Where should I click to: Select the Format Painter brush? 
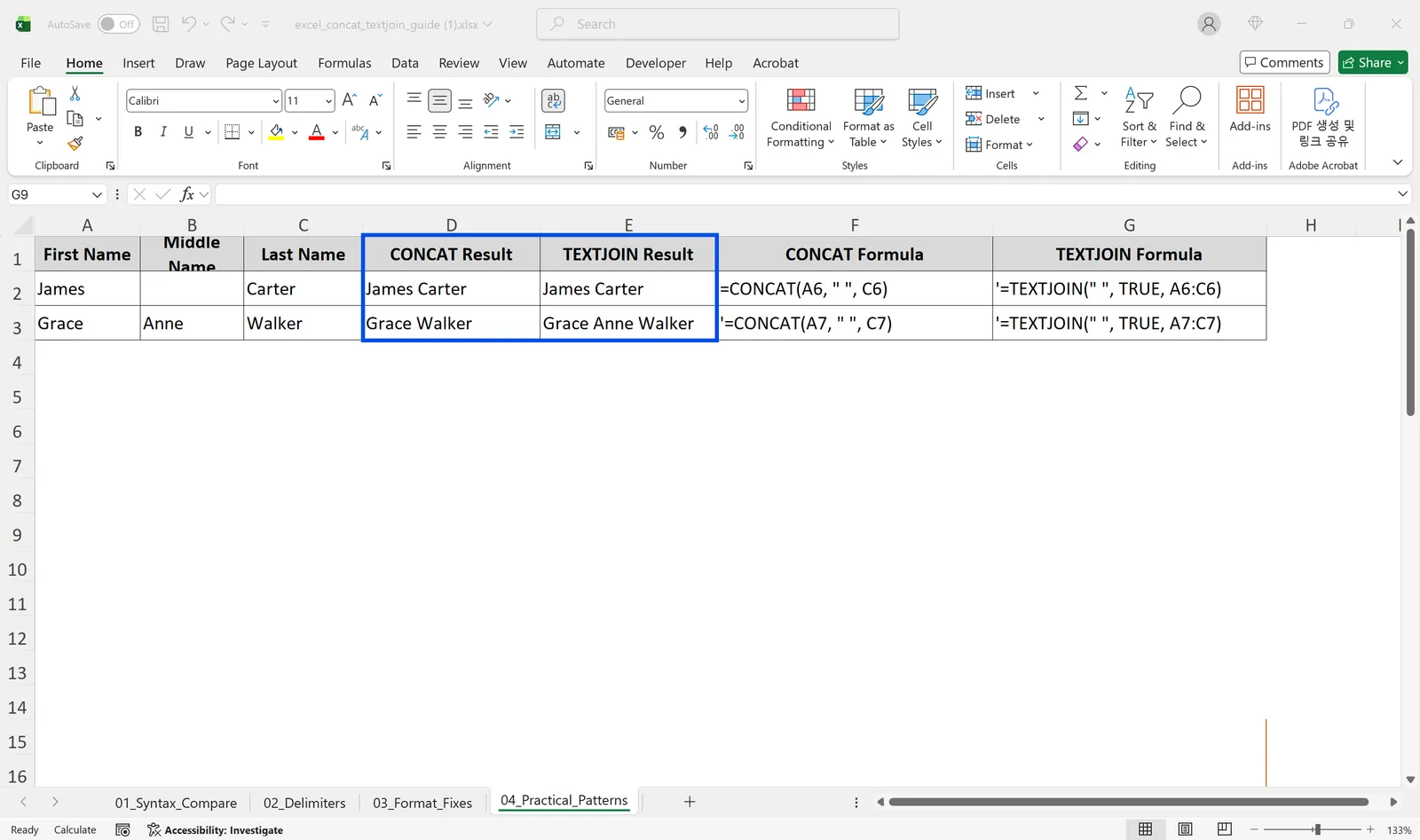[75, 143]
